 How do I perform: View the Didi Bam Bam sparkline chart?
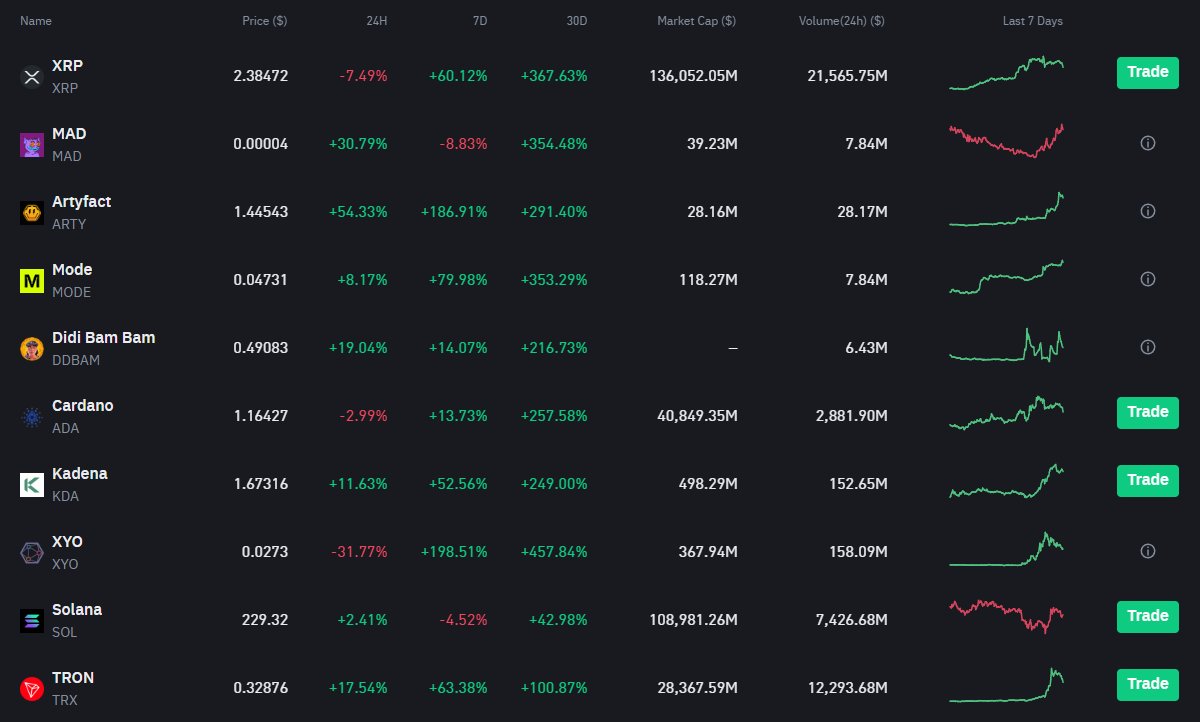(1007, 345)
